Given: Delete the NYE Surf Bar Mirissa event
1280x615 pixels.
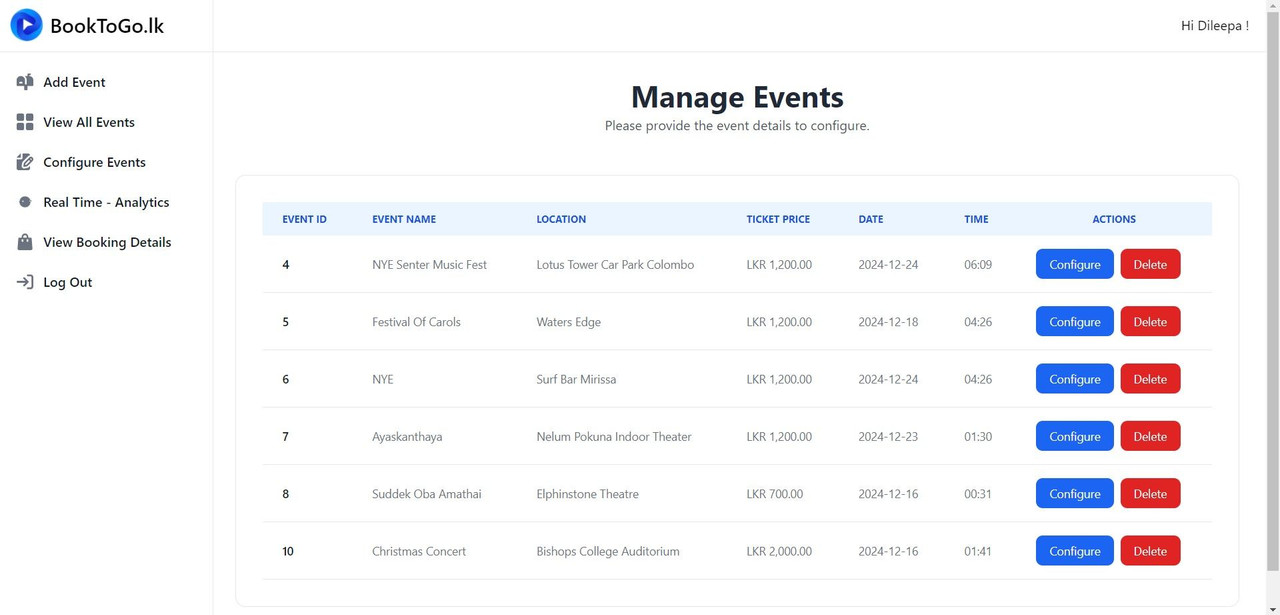Looking at the screenshot, I should [x=1150, y=379].
